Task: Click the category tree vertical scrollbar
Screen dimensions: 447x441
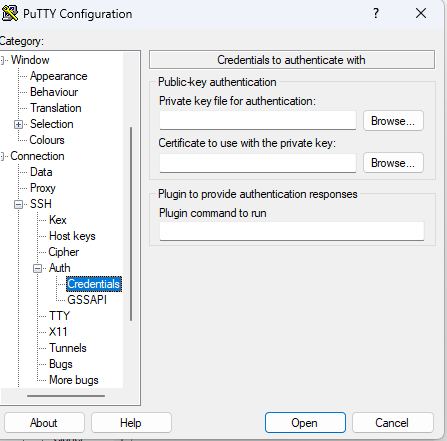Action: tap(131, 224)
